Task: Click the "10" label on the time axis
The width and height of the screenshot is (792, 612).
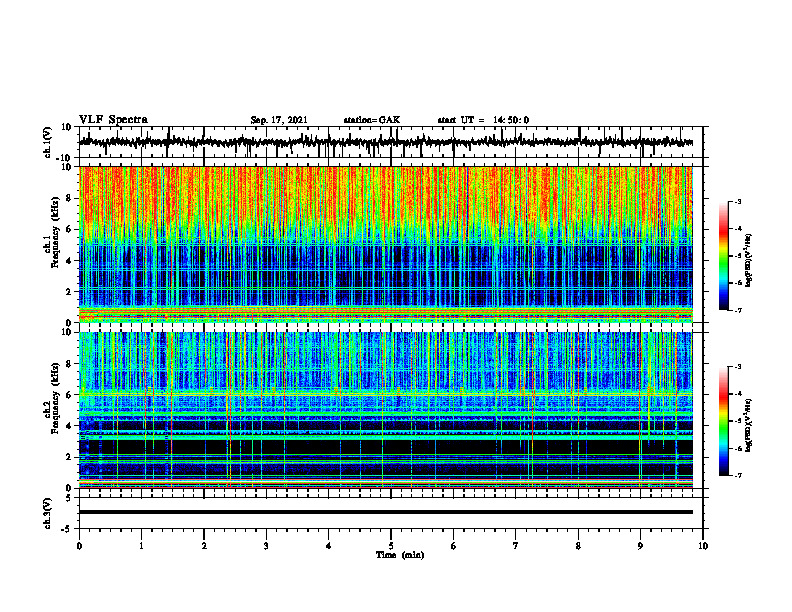Action: click(703, 546)
